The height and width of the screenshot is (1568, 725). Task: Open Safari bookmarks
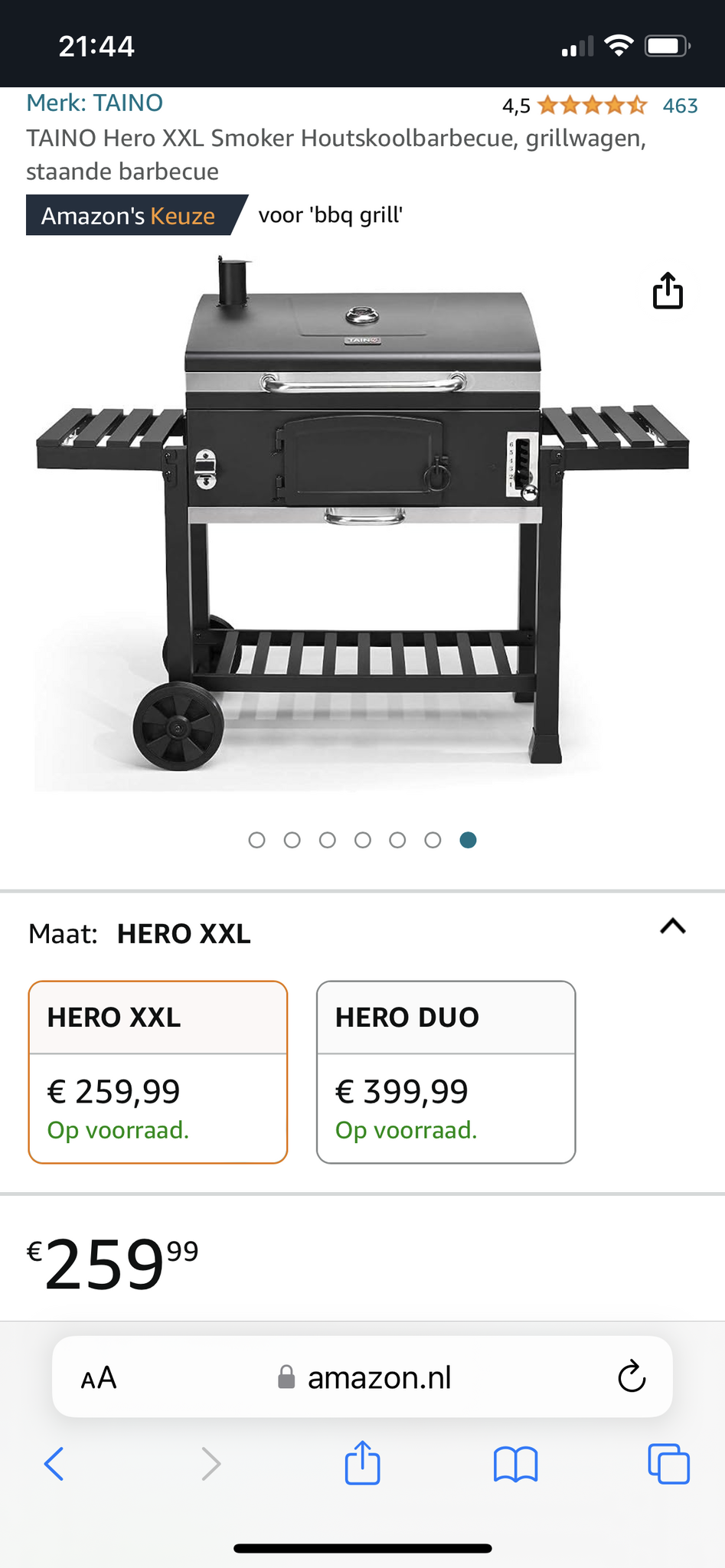[516, 1464]
